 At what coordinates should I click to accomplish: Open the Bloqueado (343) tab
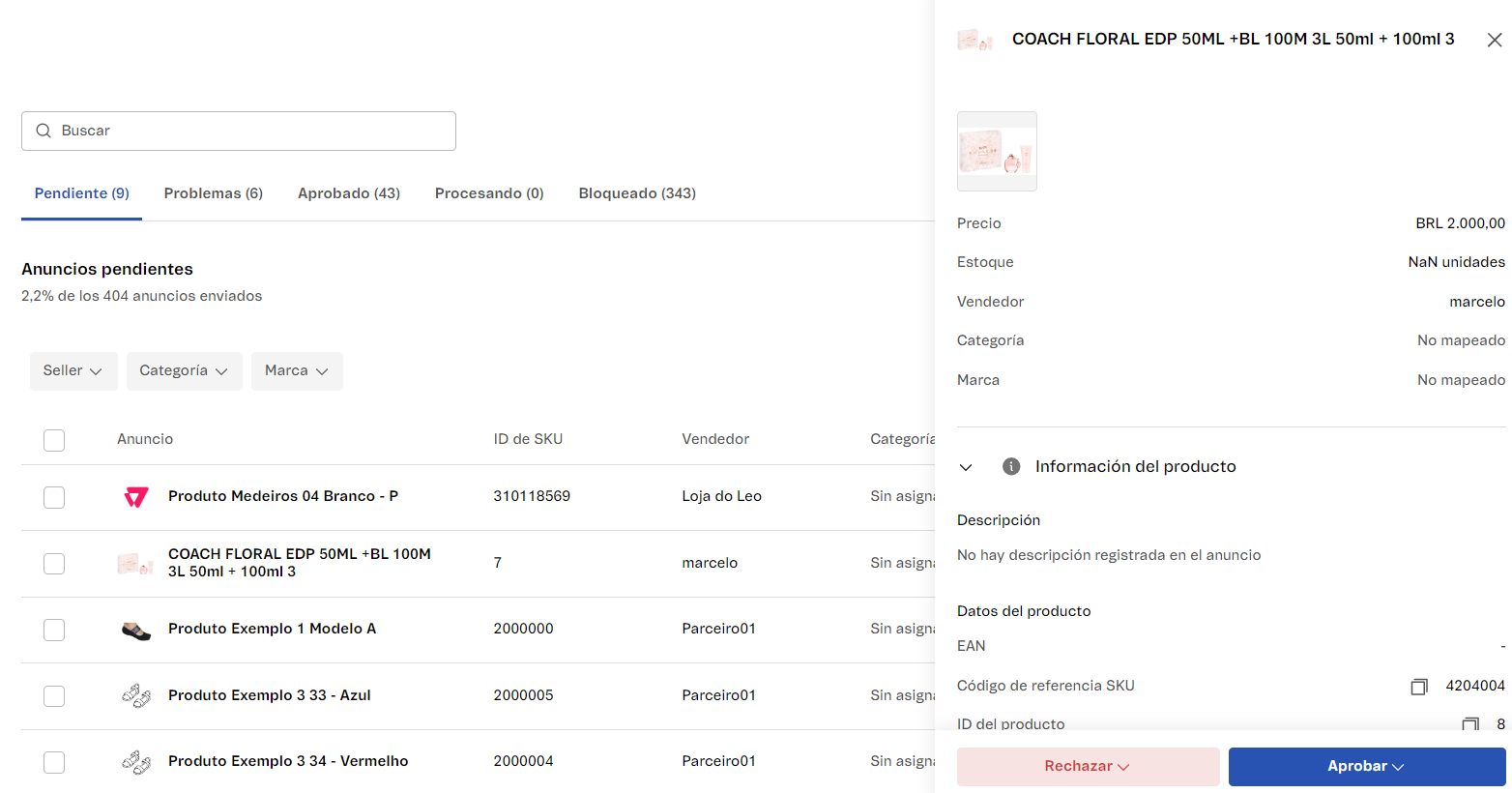(637, 193)
